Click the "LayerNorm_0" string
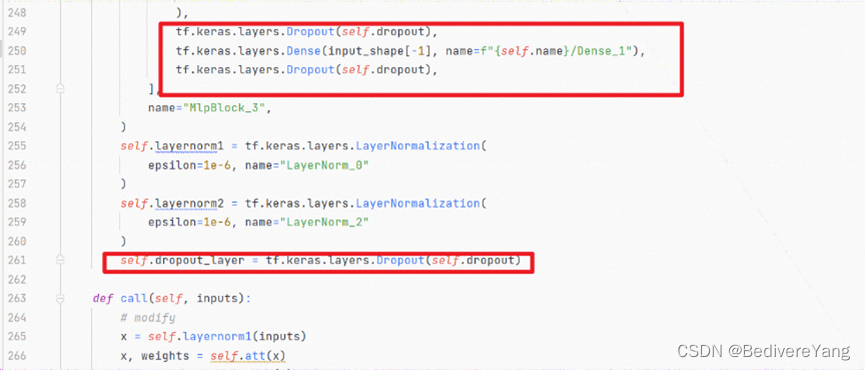Viewport: 865px width, 370px height. (x=324, y=165)
